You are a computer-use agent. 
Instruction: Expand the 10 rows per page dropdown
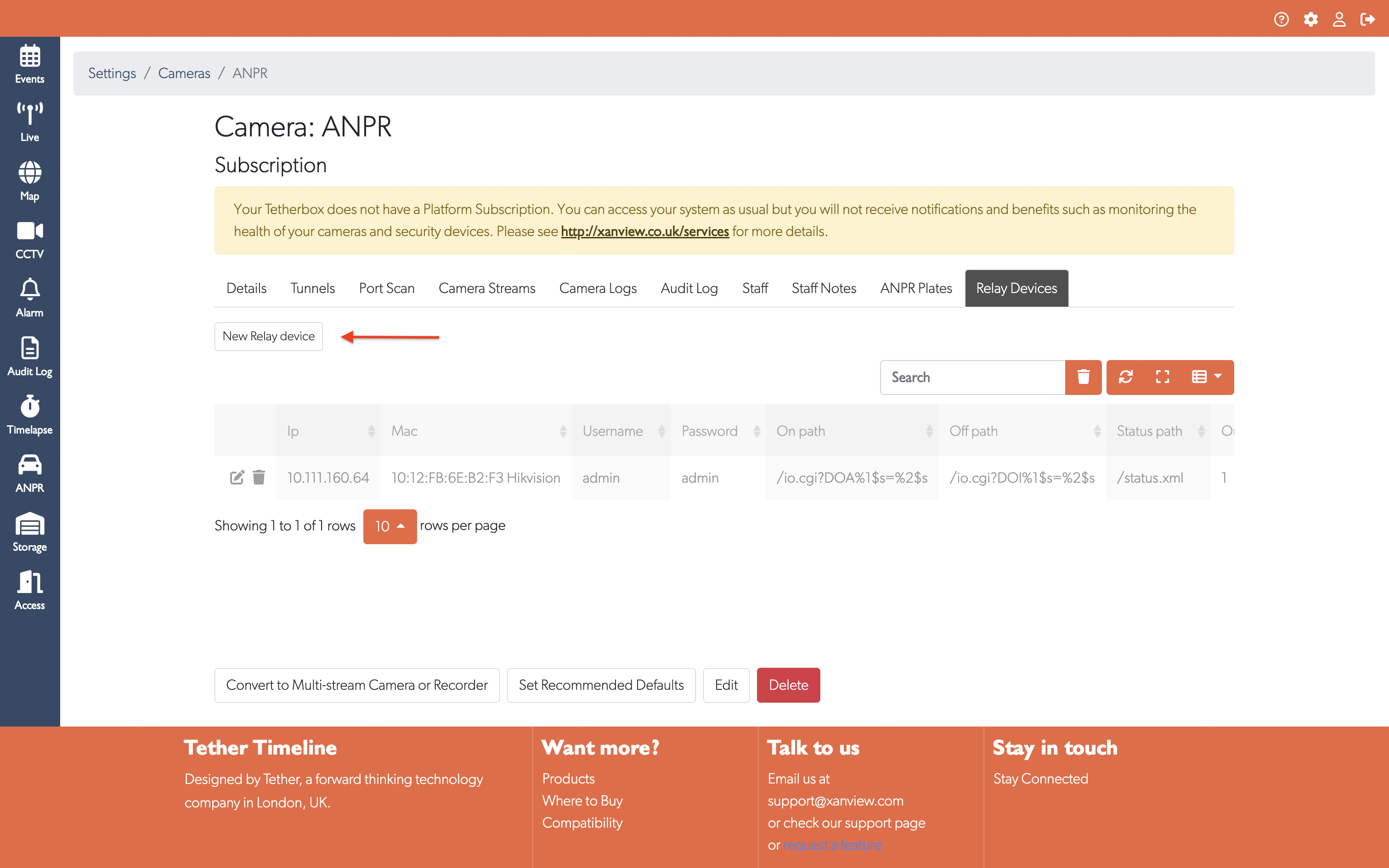pyautogui.click(x=390, y=526)
